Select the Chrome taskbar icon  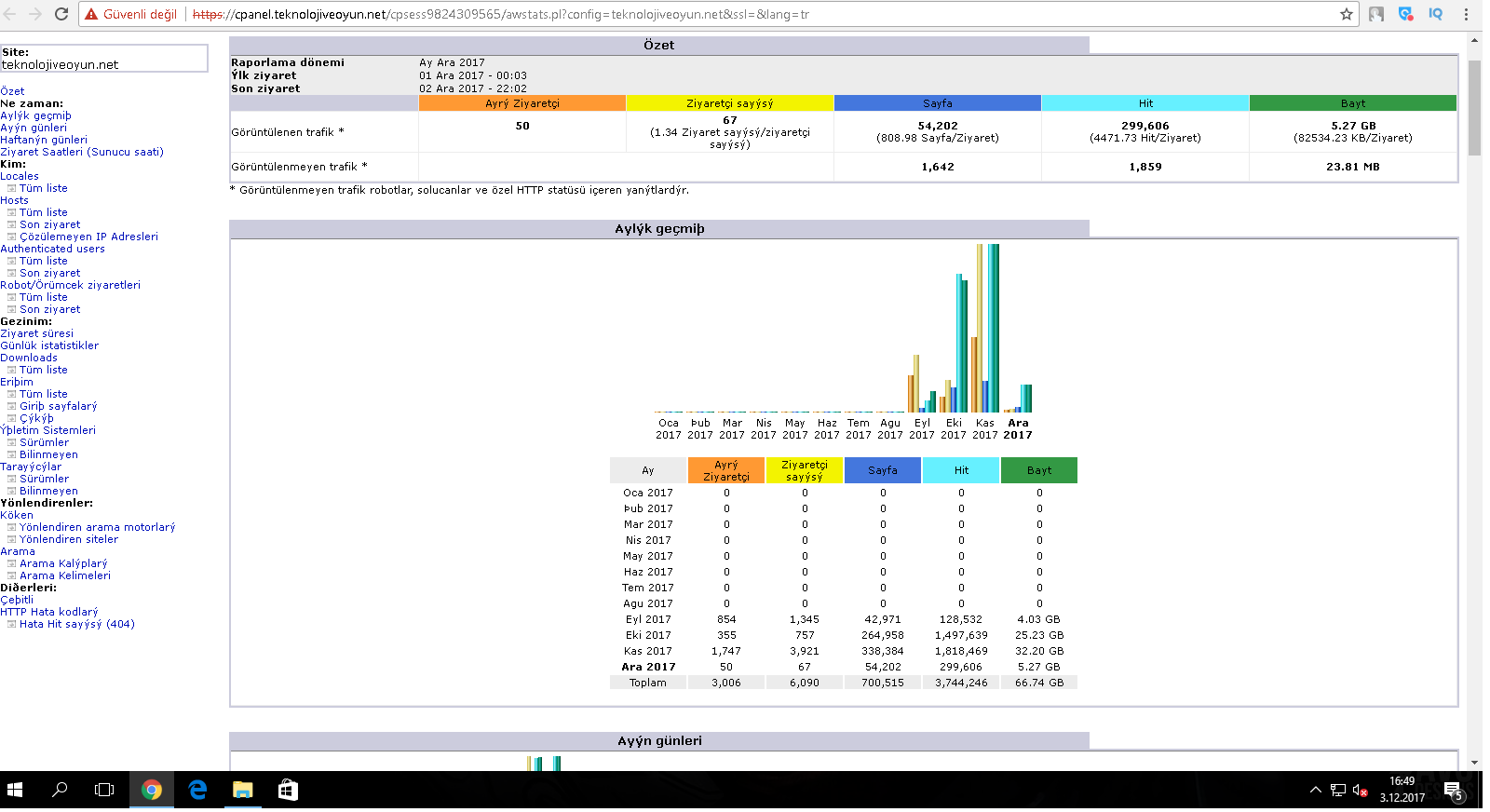pyautogui.click(x=151, y=790)
